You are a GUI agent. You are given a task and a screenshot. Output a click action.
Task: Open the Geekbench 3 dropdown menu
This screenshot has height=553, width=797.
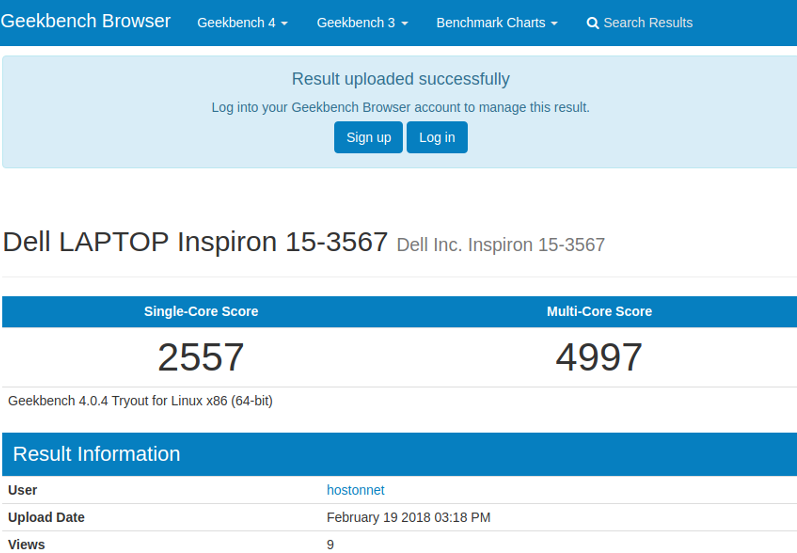(362, 23)
